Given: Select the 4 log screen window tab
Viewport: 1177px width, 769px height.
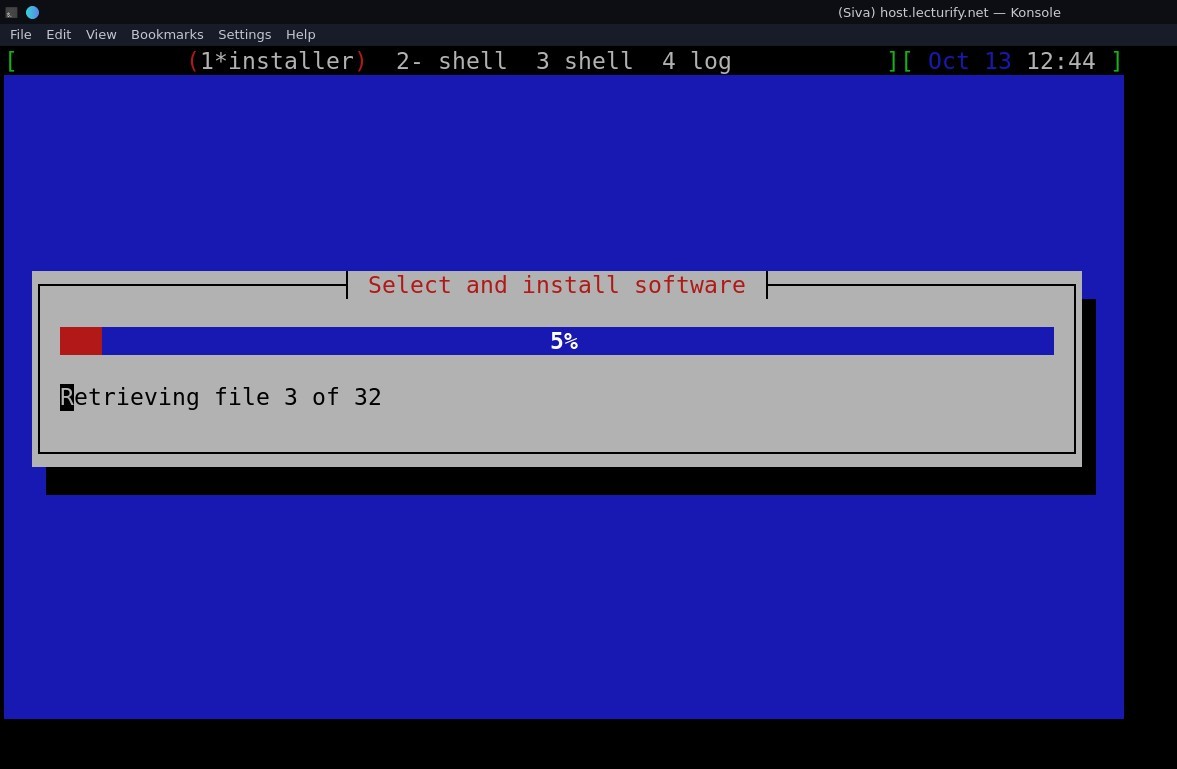Looking at the screenshot, I should tap(697, 61).
